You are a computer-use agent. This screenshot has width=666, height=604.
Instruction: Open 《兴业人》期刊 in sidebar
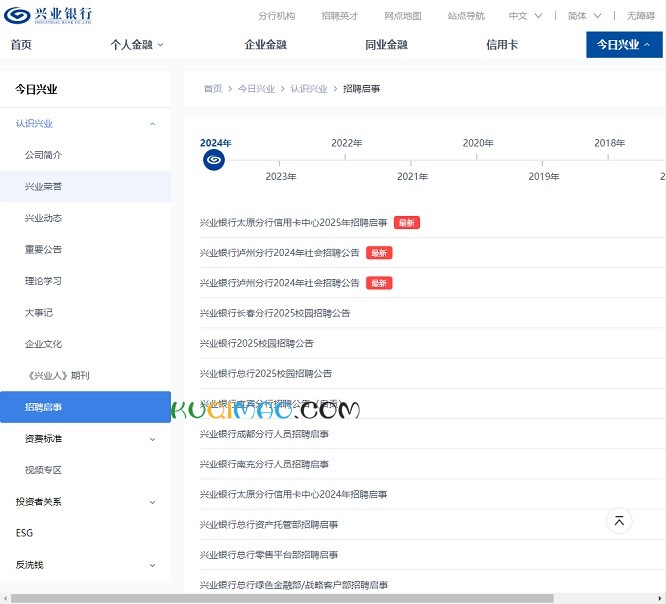(58, 375)
